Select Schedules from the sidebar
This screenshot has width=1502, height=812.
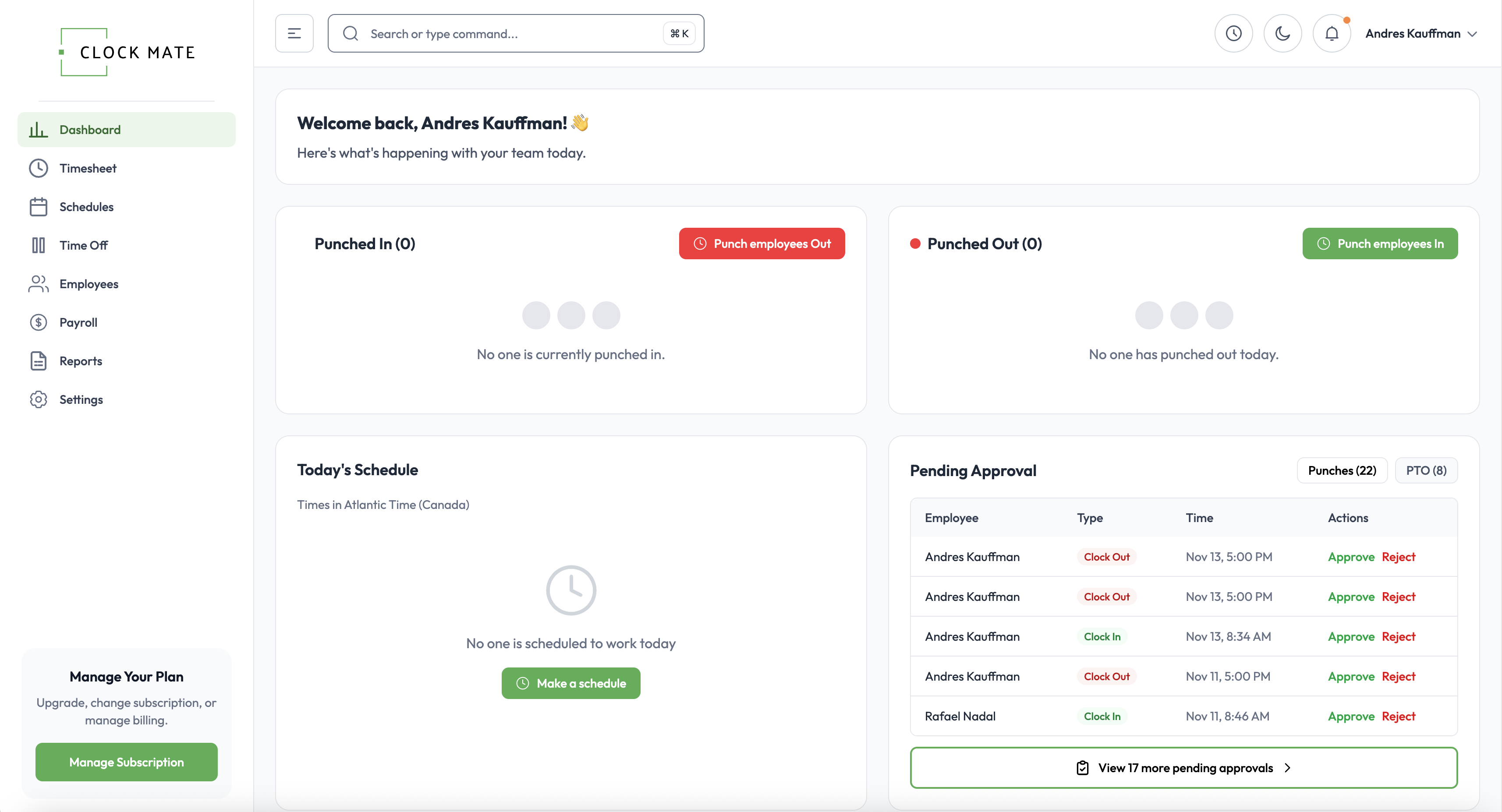tap(86, 206)
